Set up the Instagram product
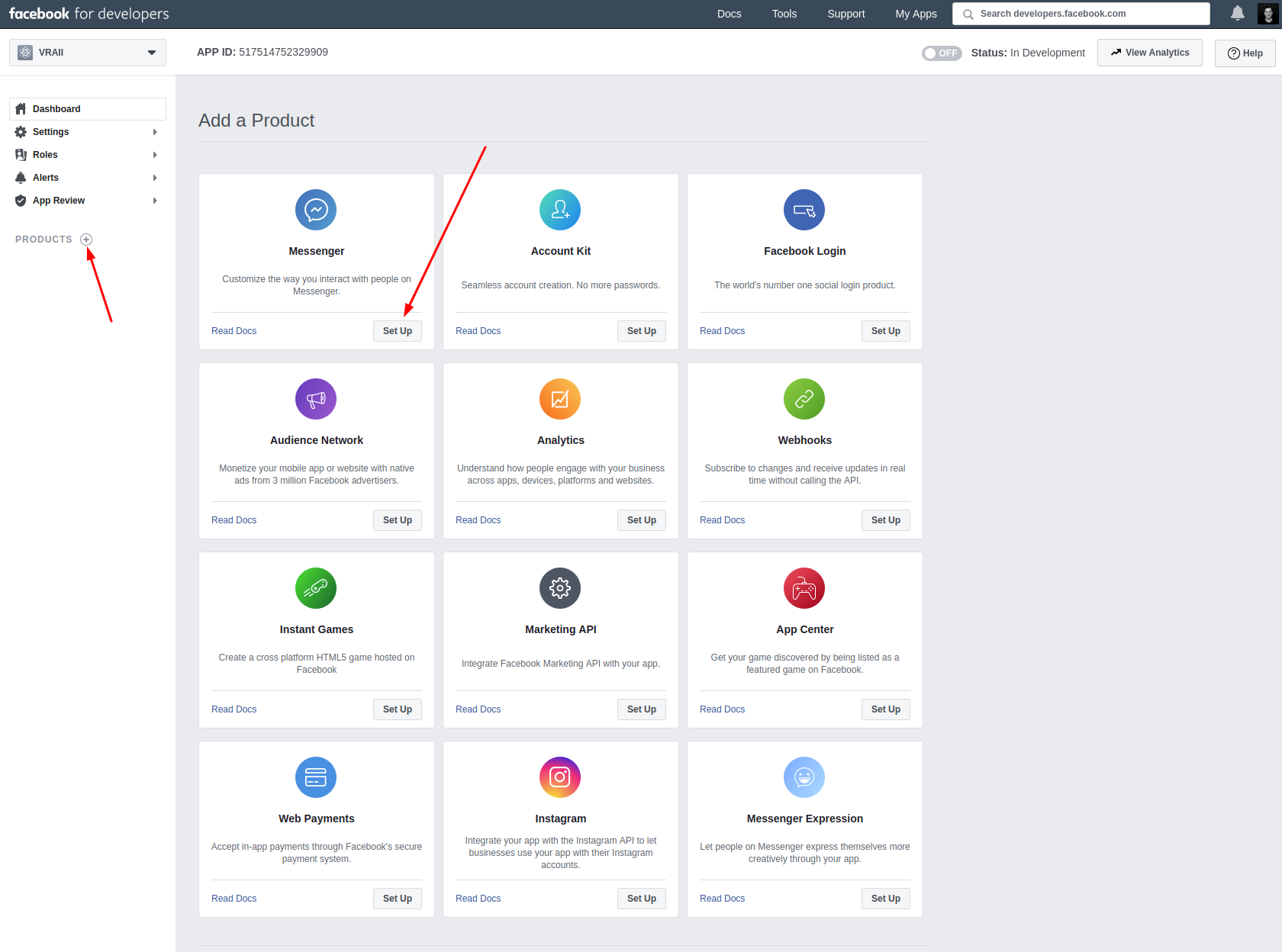Screen dimensions: 1282x952 [x=642, y=899]
